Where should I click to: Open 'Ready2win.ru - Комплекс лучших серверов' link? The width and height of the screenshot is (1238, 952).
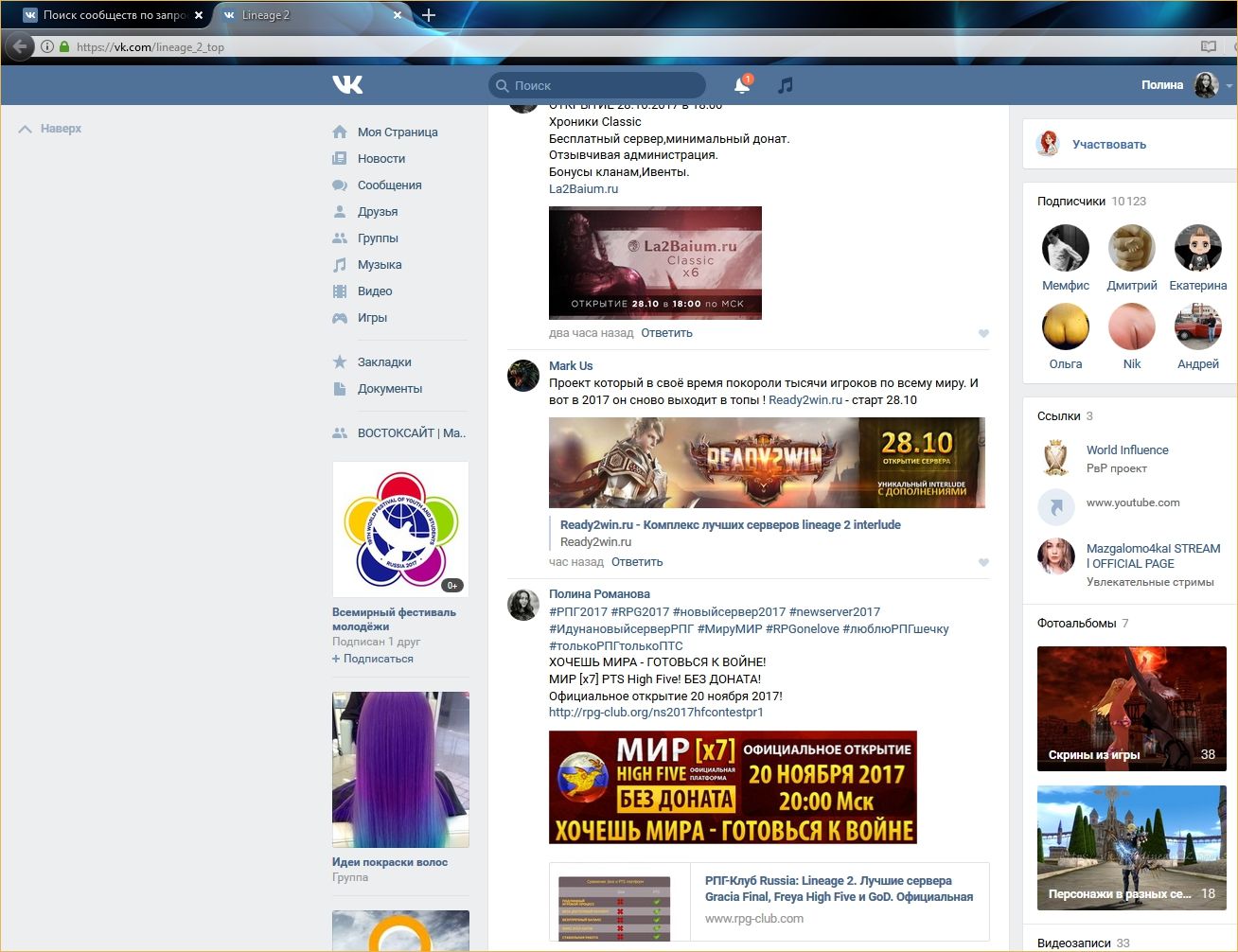click(731, 525)
